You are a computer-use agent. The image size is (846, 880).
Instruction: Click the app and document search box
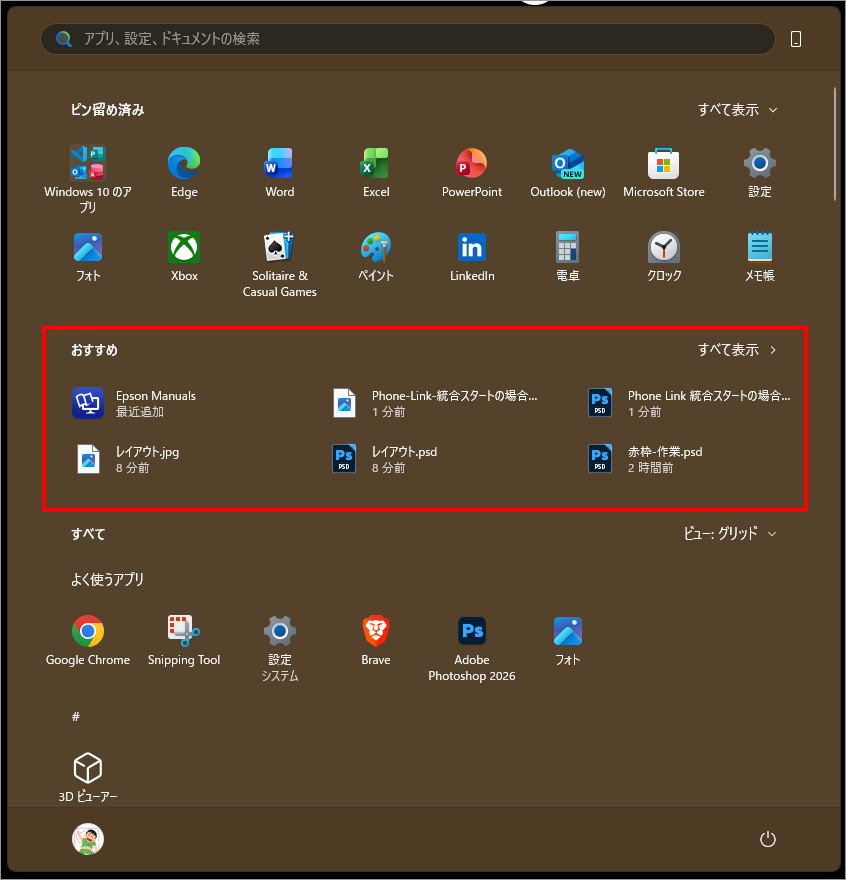pos(408,39)
